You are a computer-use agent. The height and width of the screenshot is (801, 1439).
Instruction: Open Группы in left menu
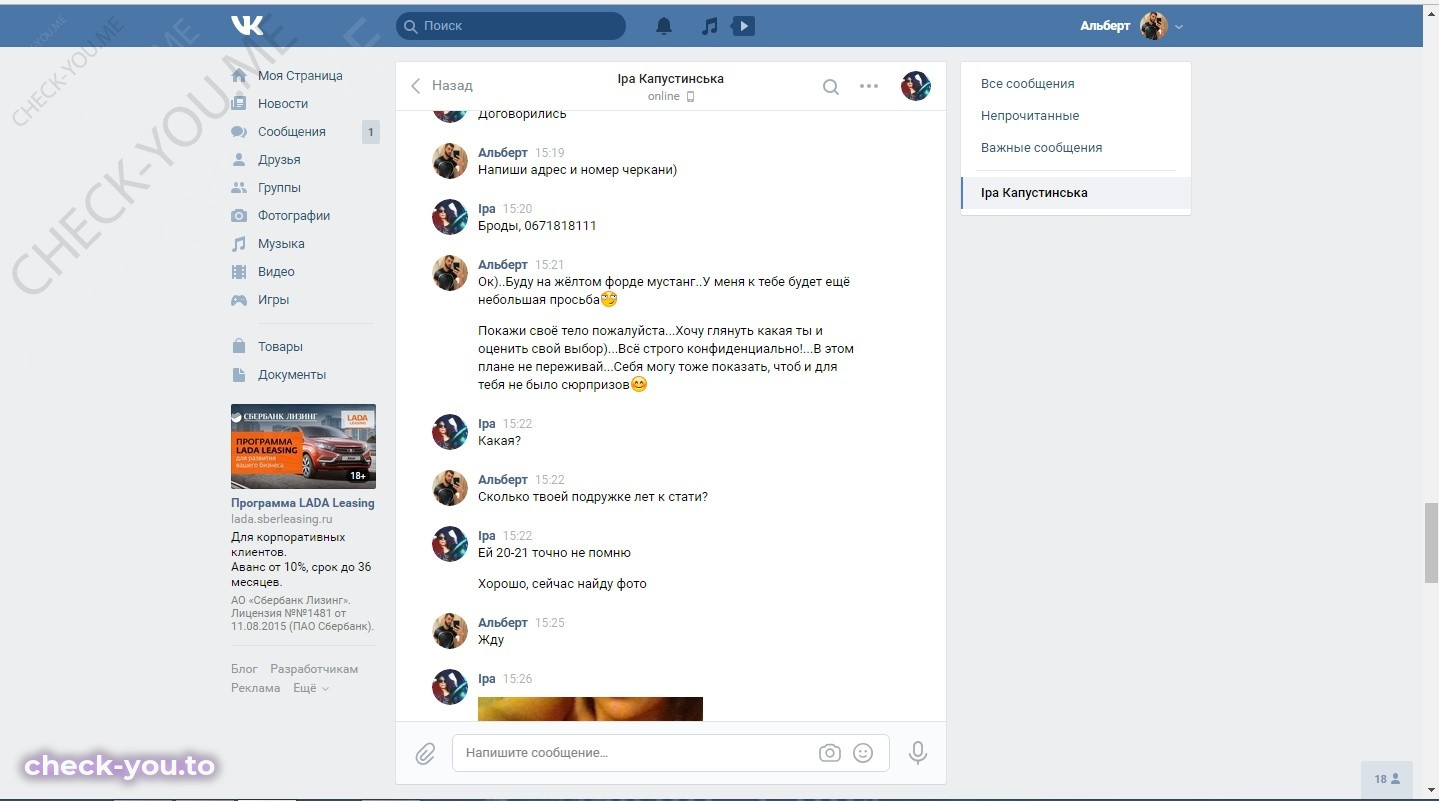point(279,188)
